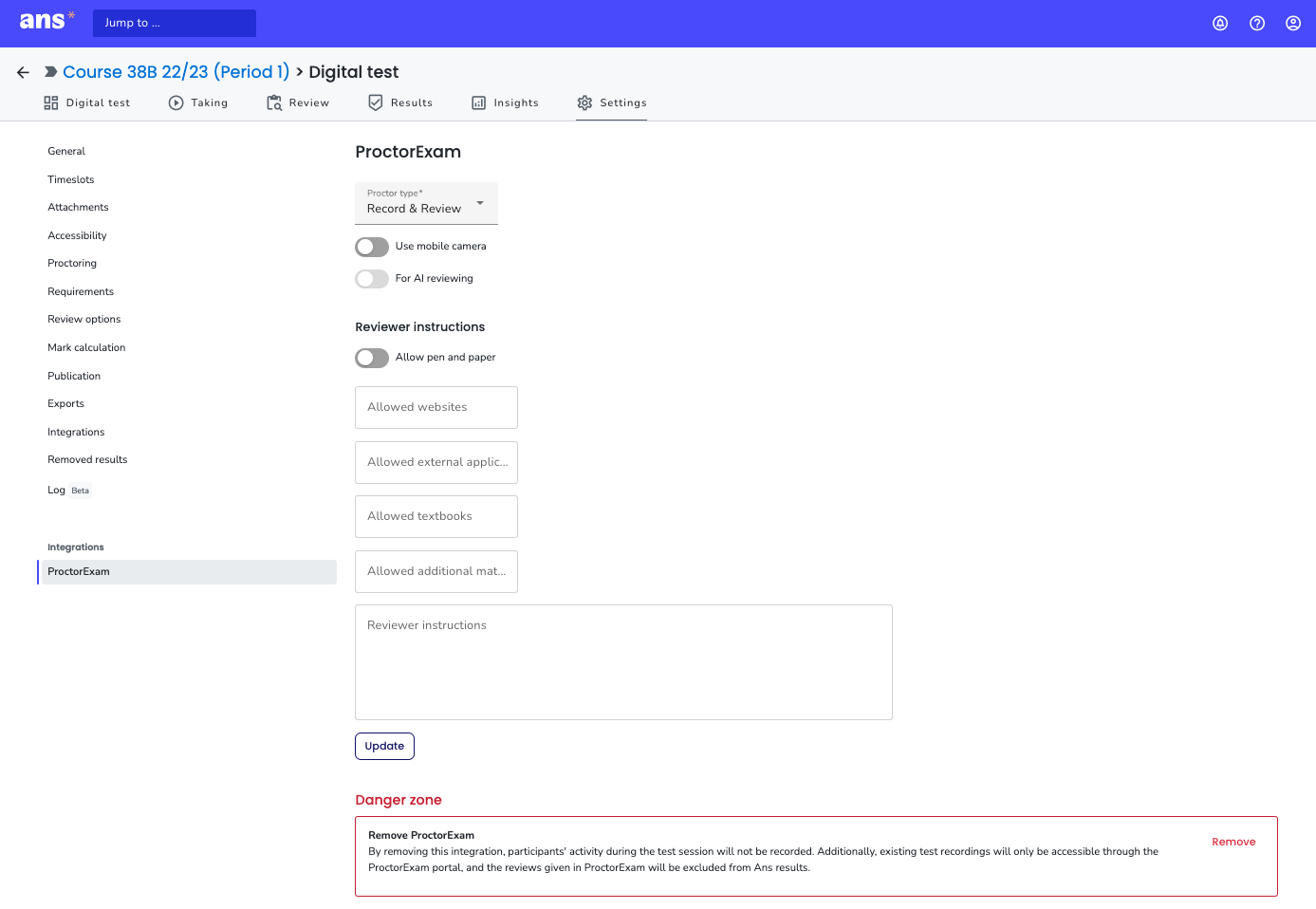Open Requirements in the sidebar
Viewport: 1316px width, 909px height.
point(81,291)
